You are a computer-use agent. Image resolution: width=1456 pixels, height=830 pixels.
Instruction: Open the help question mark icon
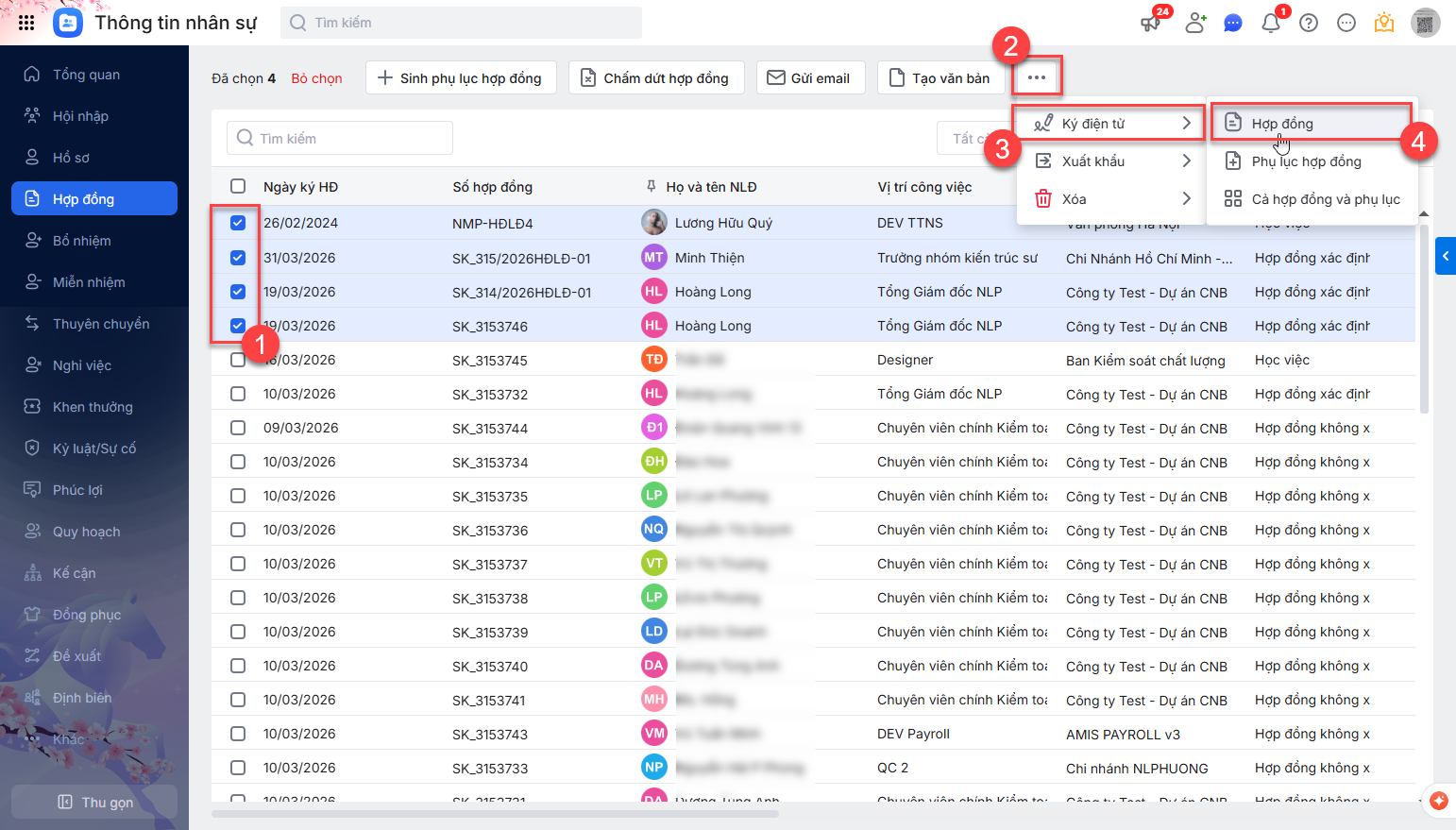tap(1309, 23)
